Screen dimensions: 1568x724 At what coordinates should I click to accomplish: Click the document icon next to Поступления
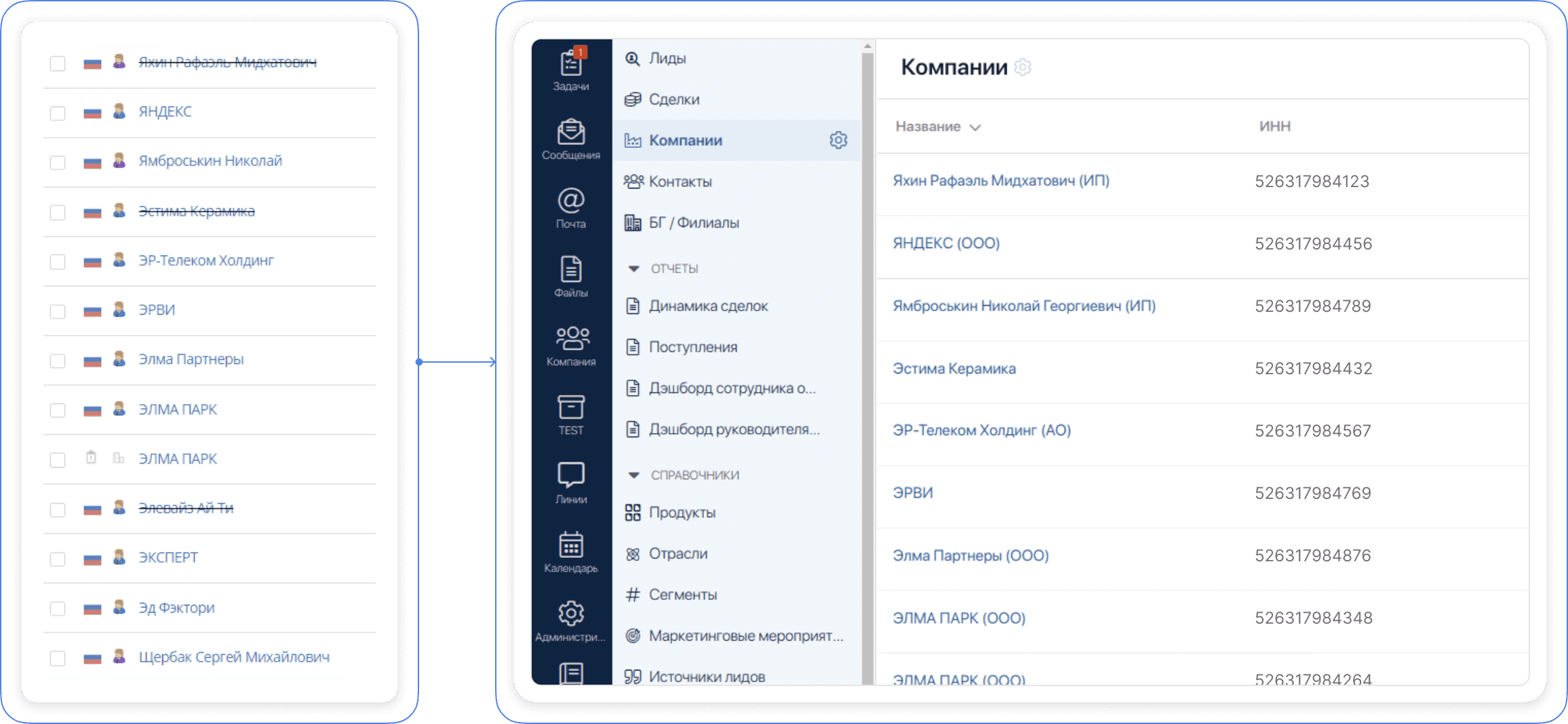(632, 347)
